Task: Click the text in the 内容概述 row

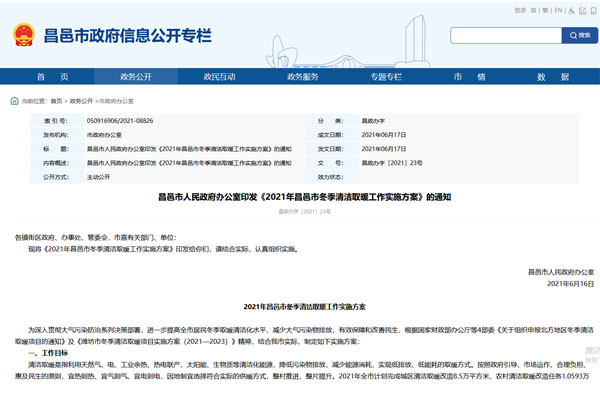Action: (x=189, y=163)
